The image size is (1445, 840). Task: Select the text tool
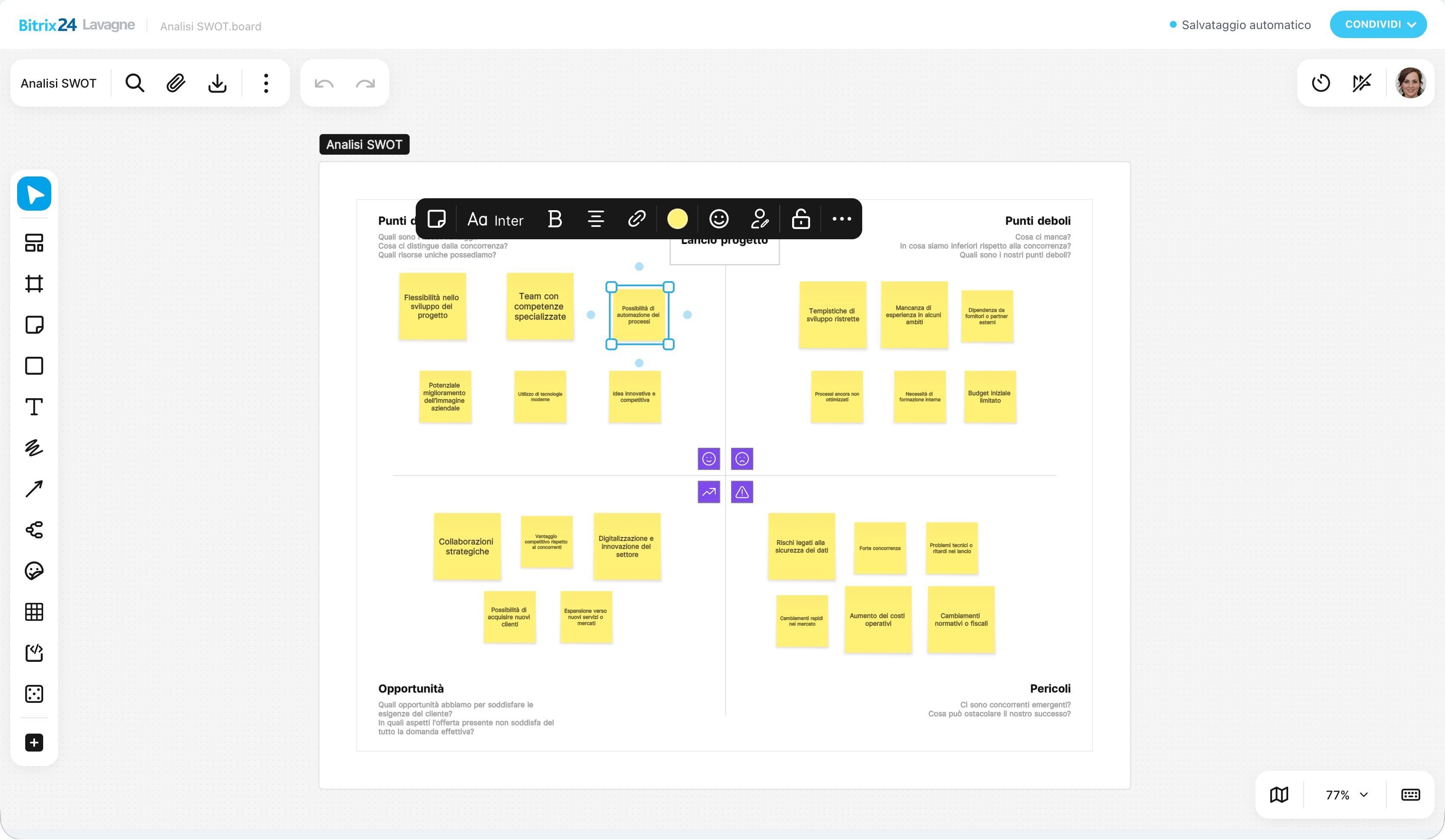click(34, 406)
